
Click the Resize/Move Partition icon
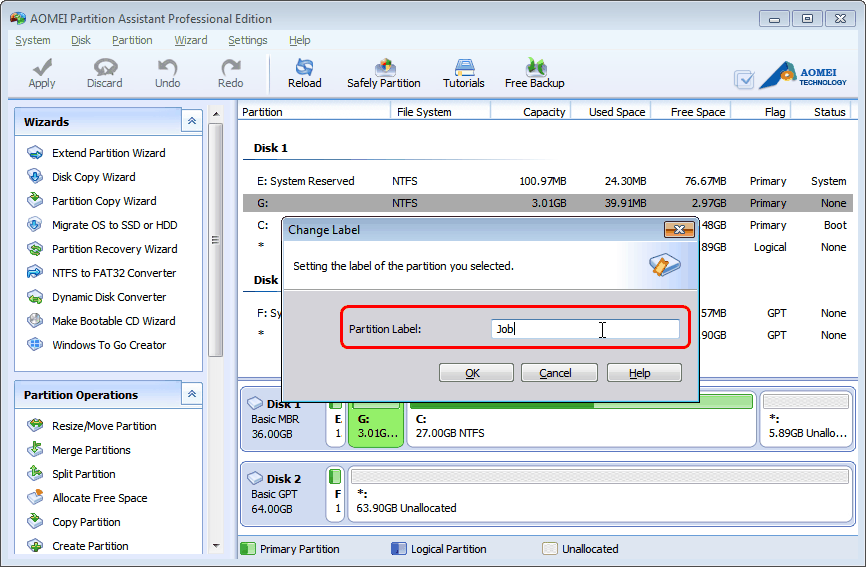pyautogui.click(x=35, y=426)
